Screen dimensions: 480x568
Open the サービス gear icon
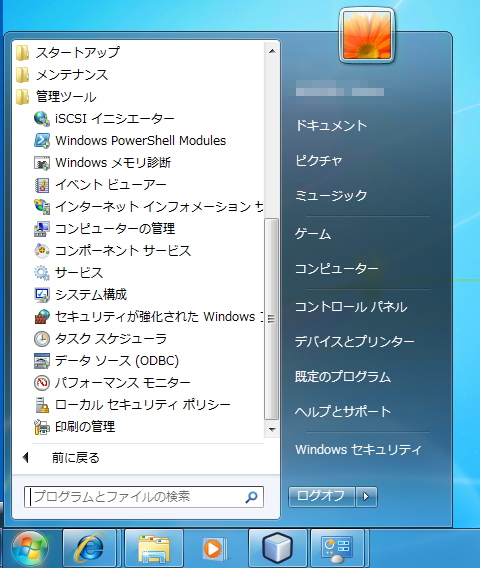click(x=42, y=273)
